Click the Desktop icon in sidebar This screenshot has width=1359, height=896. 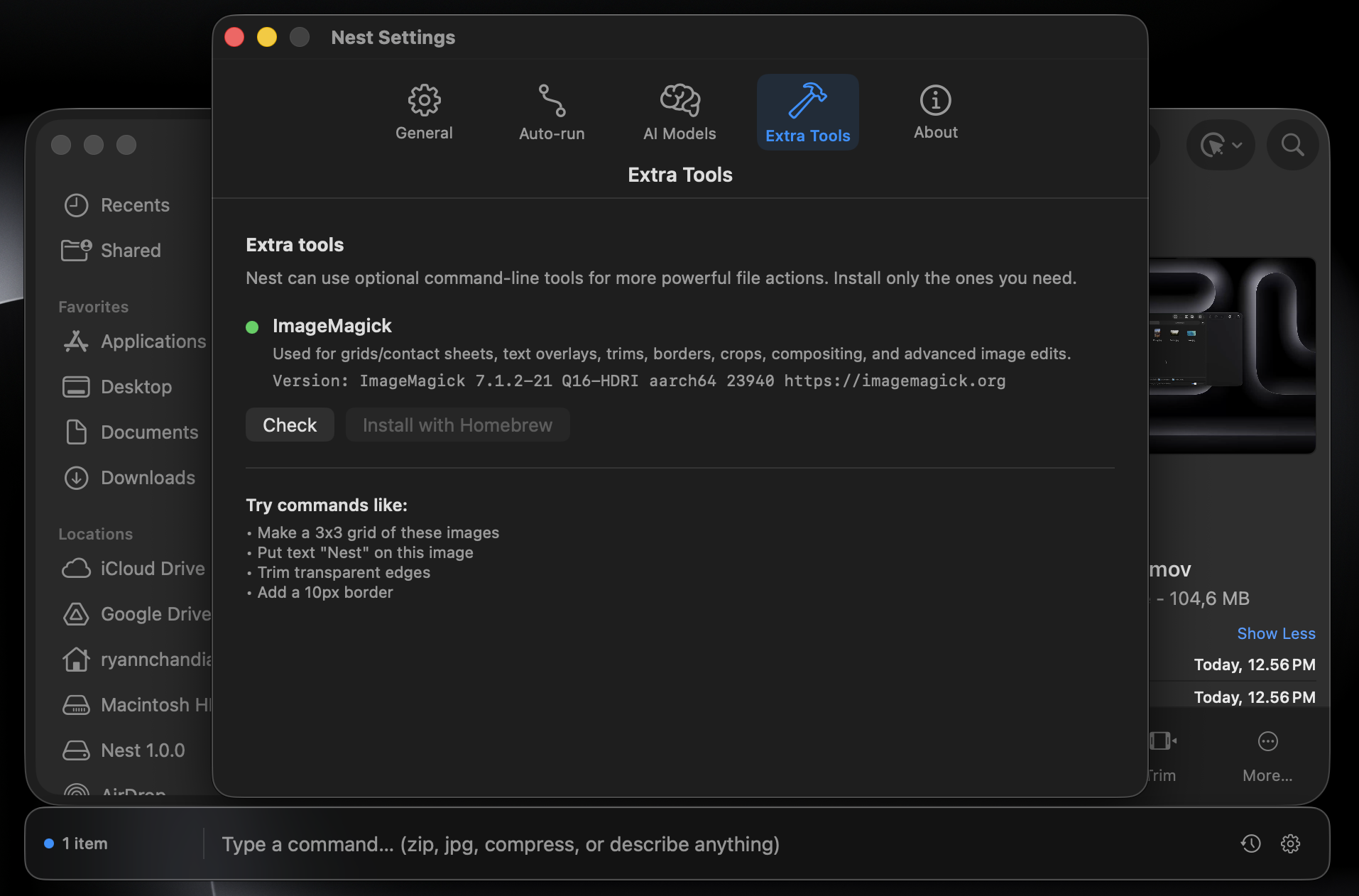tap(76, 387)
